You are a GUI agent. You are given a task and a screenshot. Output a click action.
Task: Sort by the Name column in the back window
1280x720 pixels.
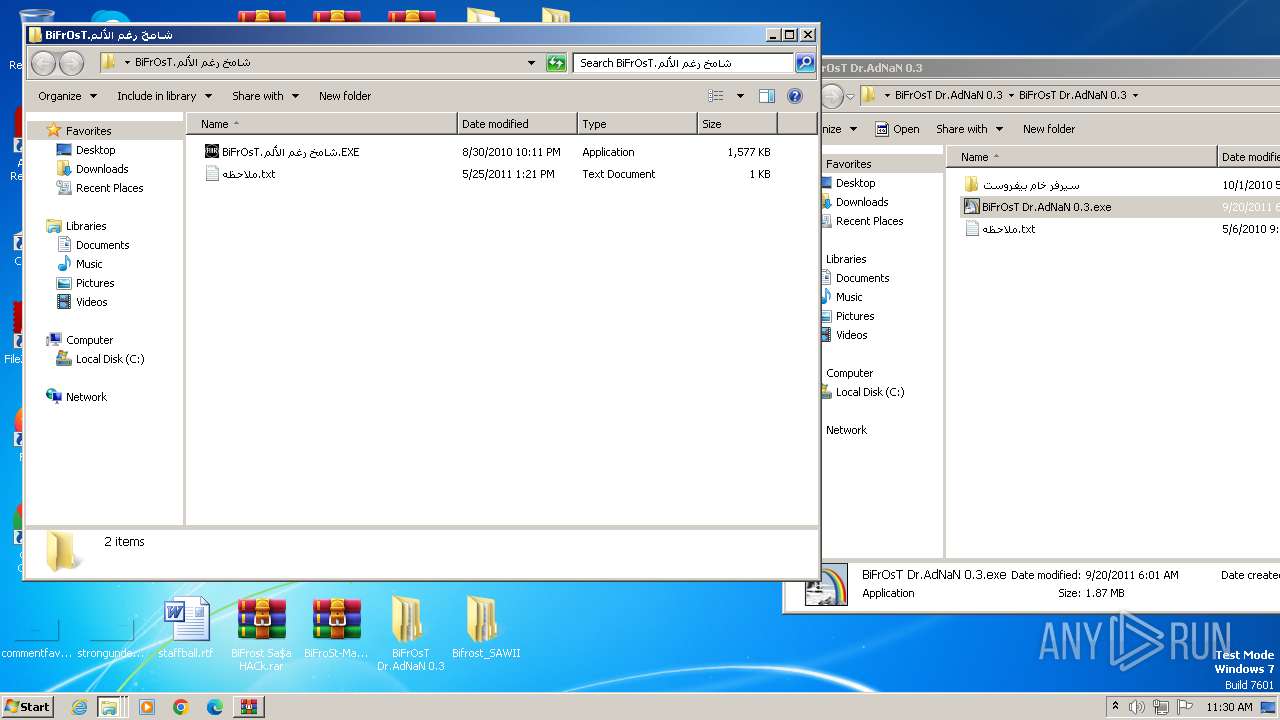coord(1082,157)
